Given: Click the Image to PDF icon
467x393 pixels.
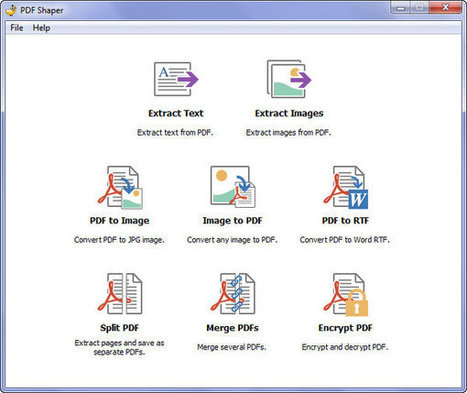Looking at the screenshot, I should point(233,187).
